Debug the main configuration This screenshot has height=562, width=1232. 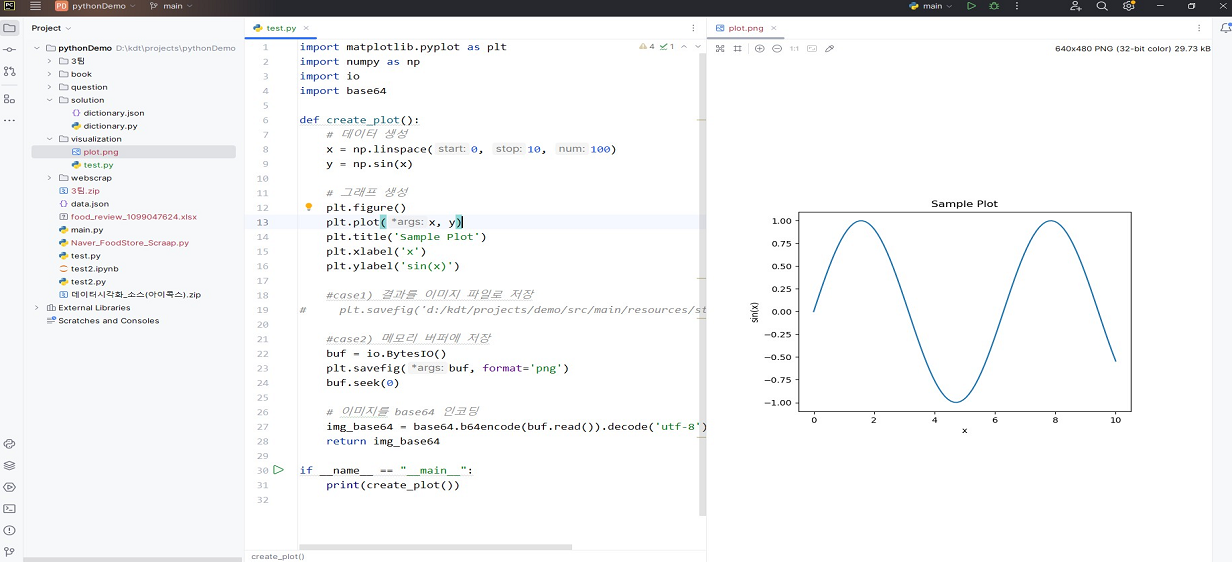[x=994, y=6]
